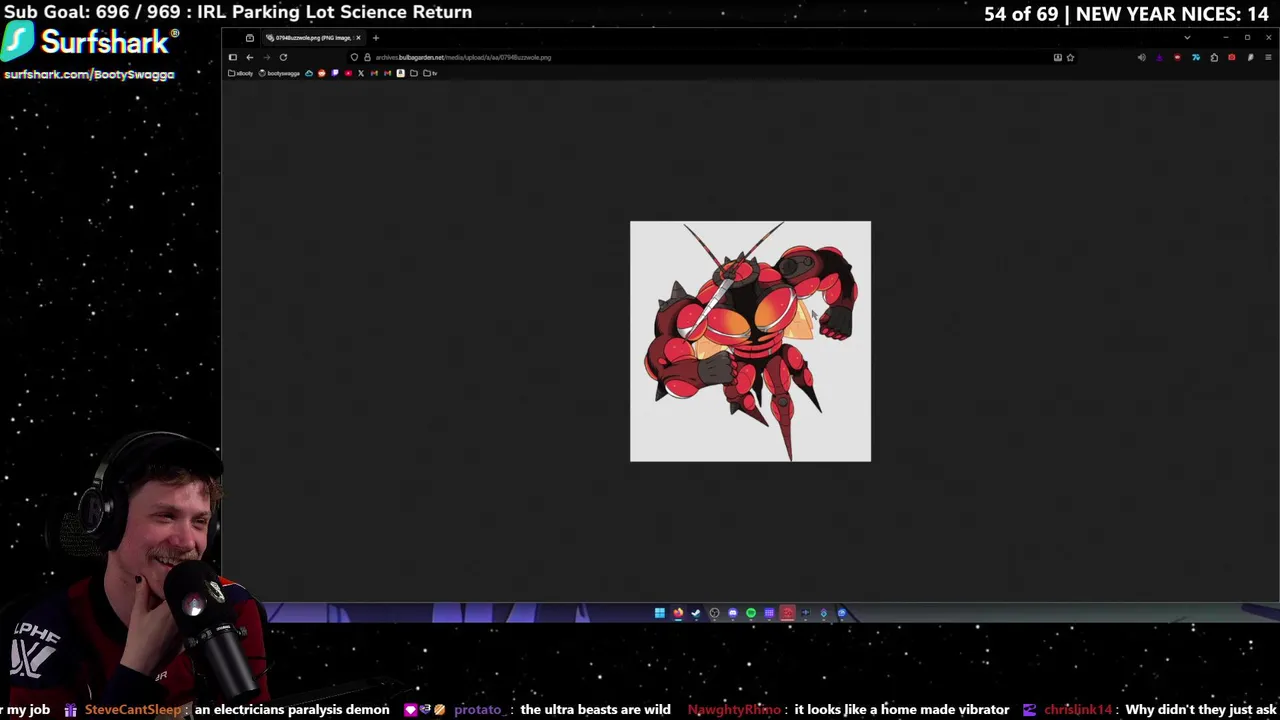
Task: Bookmark this page with the star icon
Action: pos(1070,58)
